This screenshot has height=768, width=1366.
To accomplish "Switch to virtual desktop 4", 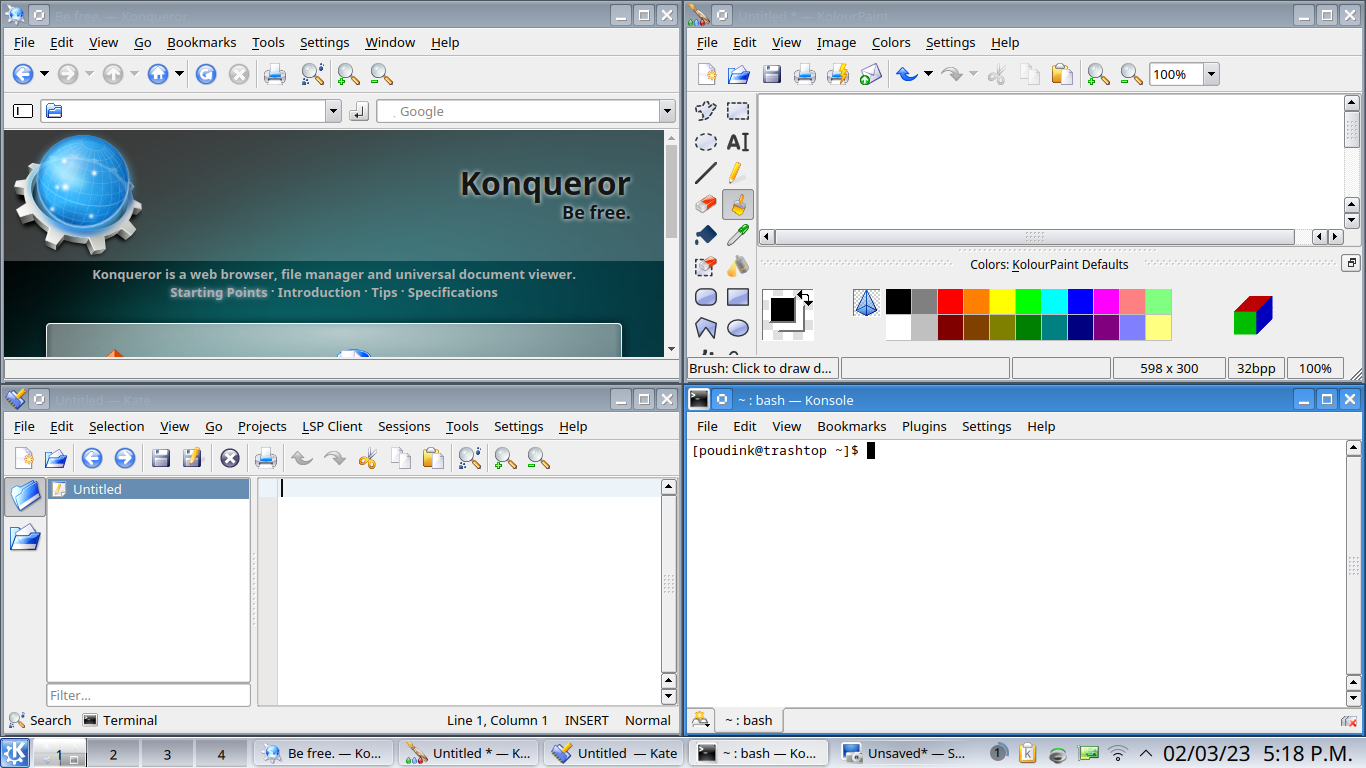I will tap(221, 754).
